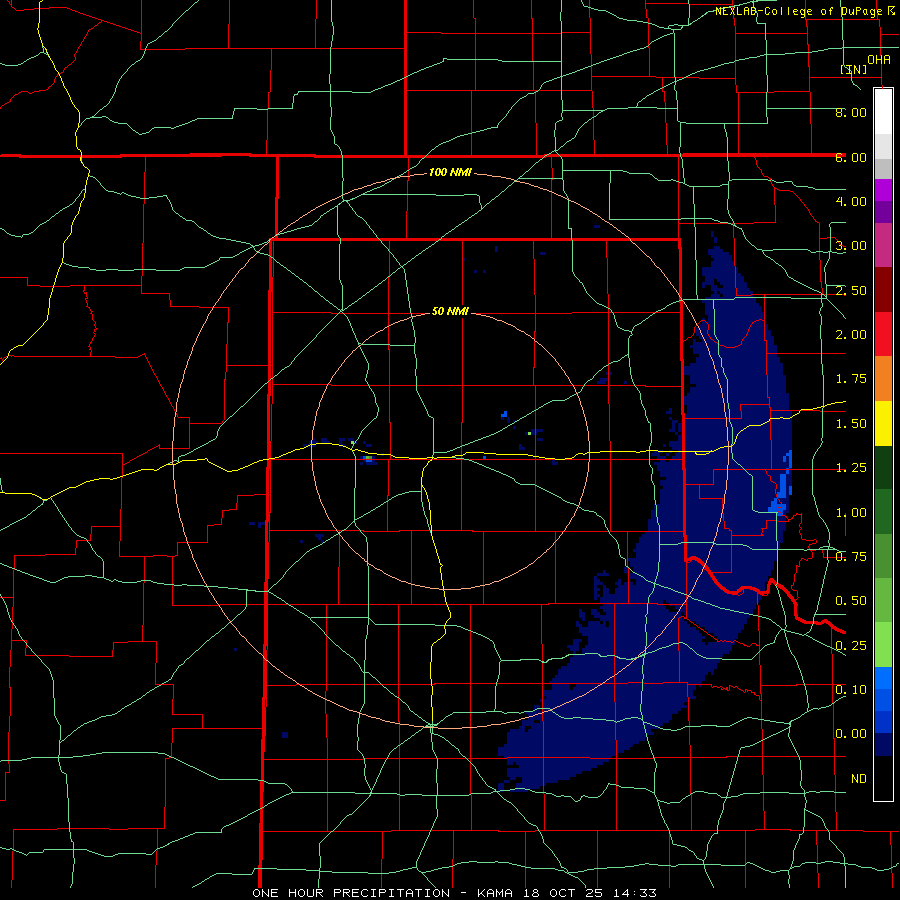Click the OHA product label
The width and height of the screenshot is (900, 900).
pyautogui.click(x=879, y=60)
